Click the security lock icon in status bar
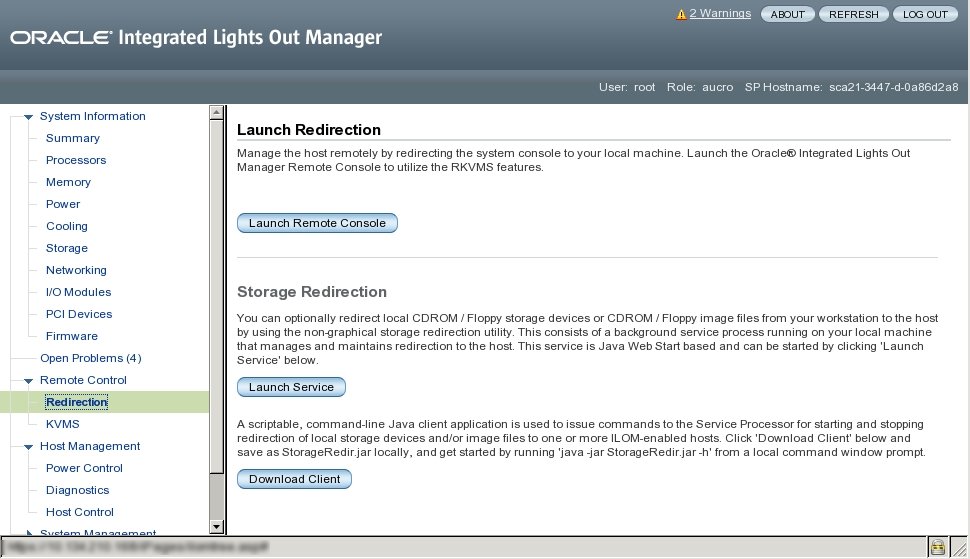 point(937,547)
